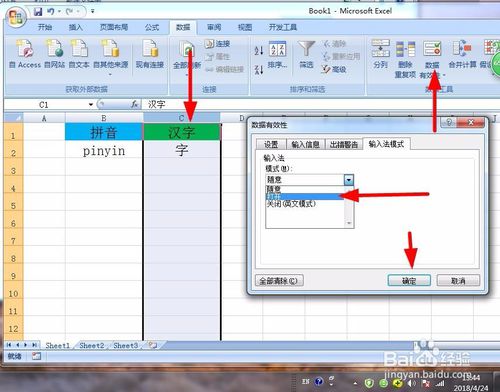Switch to the 开发工具 ribbon tab
500x392 pixels.
coord(283,27)
